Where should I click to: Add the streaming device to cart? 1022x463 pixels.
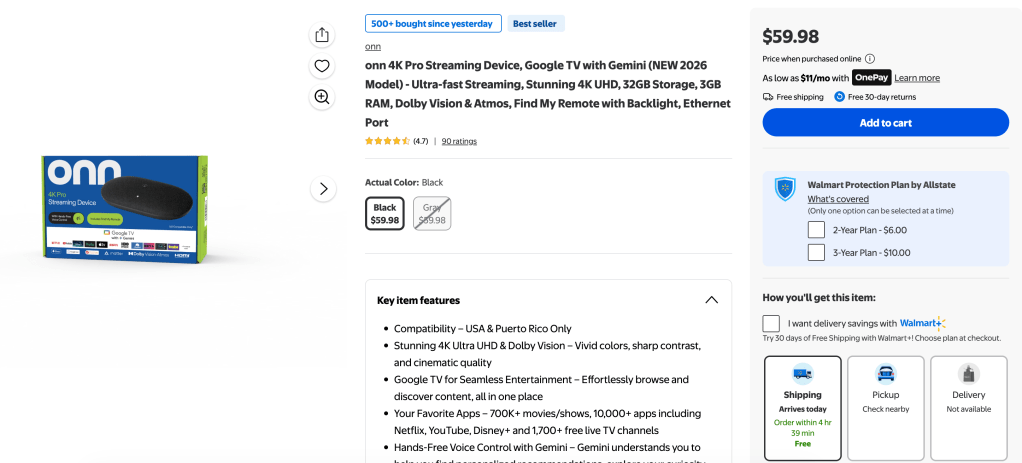tap(885, 123)
